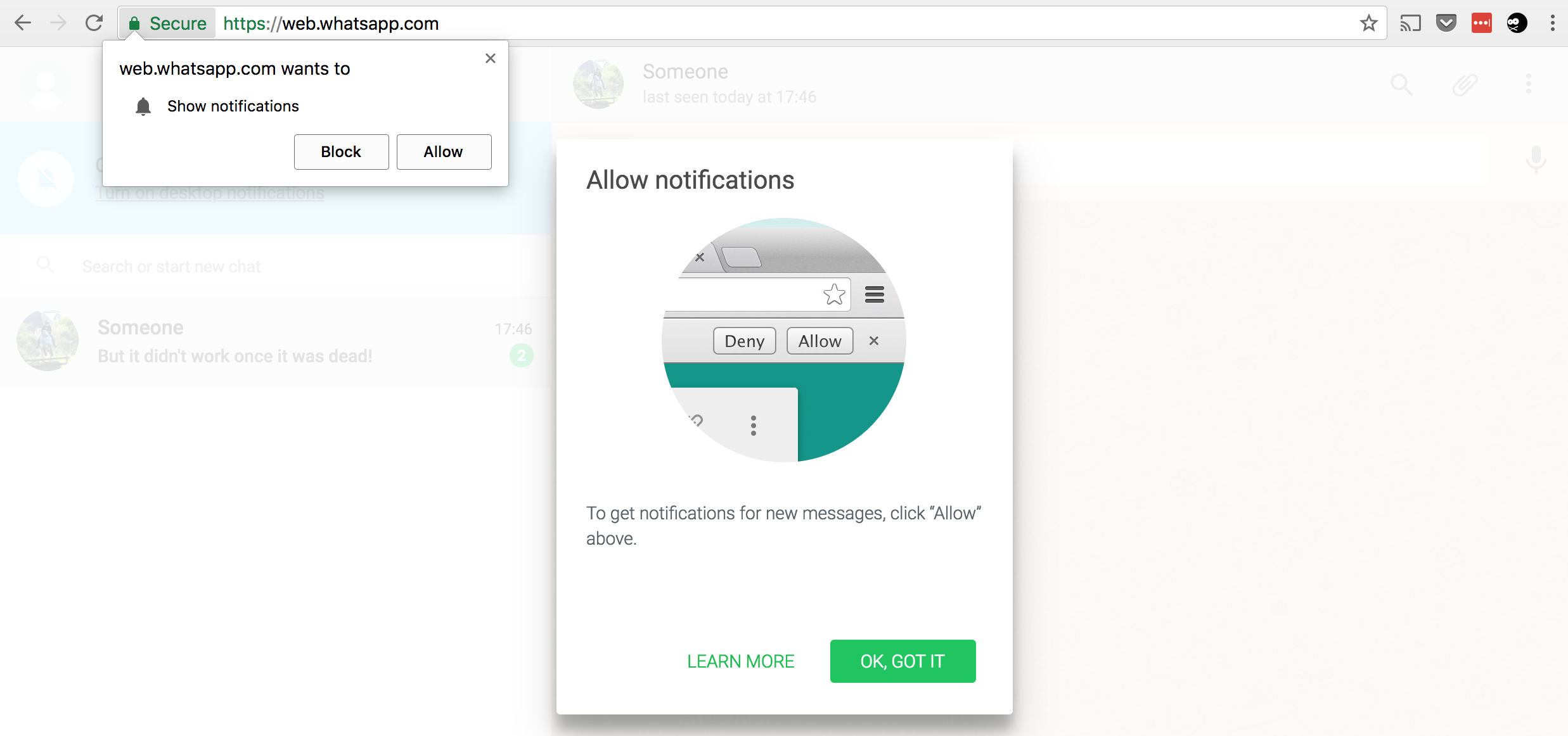Image resolution: width=1568 pixels, height=736 pixels.
Task: Open the Cast extension icon
Action: tap(1410, 23)
